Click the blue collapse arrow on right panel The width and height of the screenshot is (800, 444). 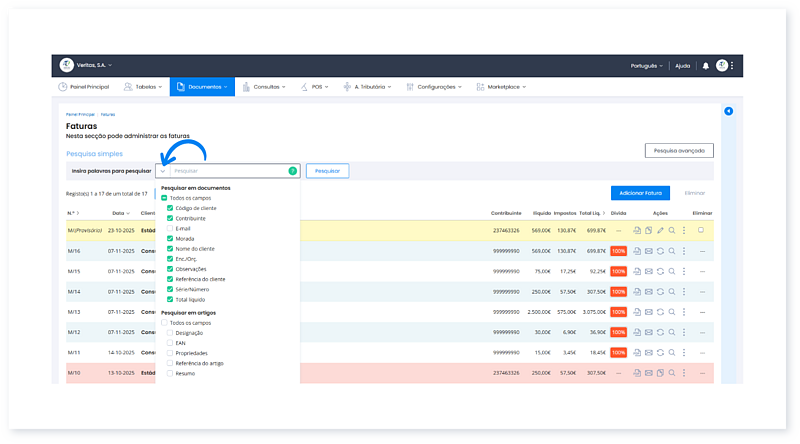click(728, 111)
